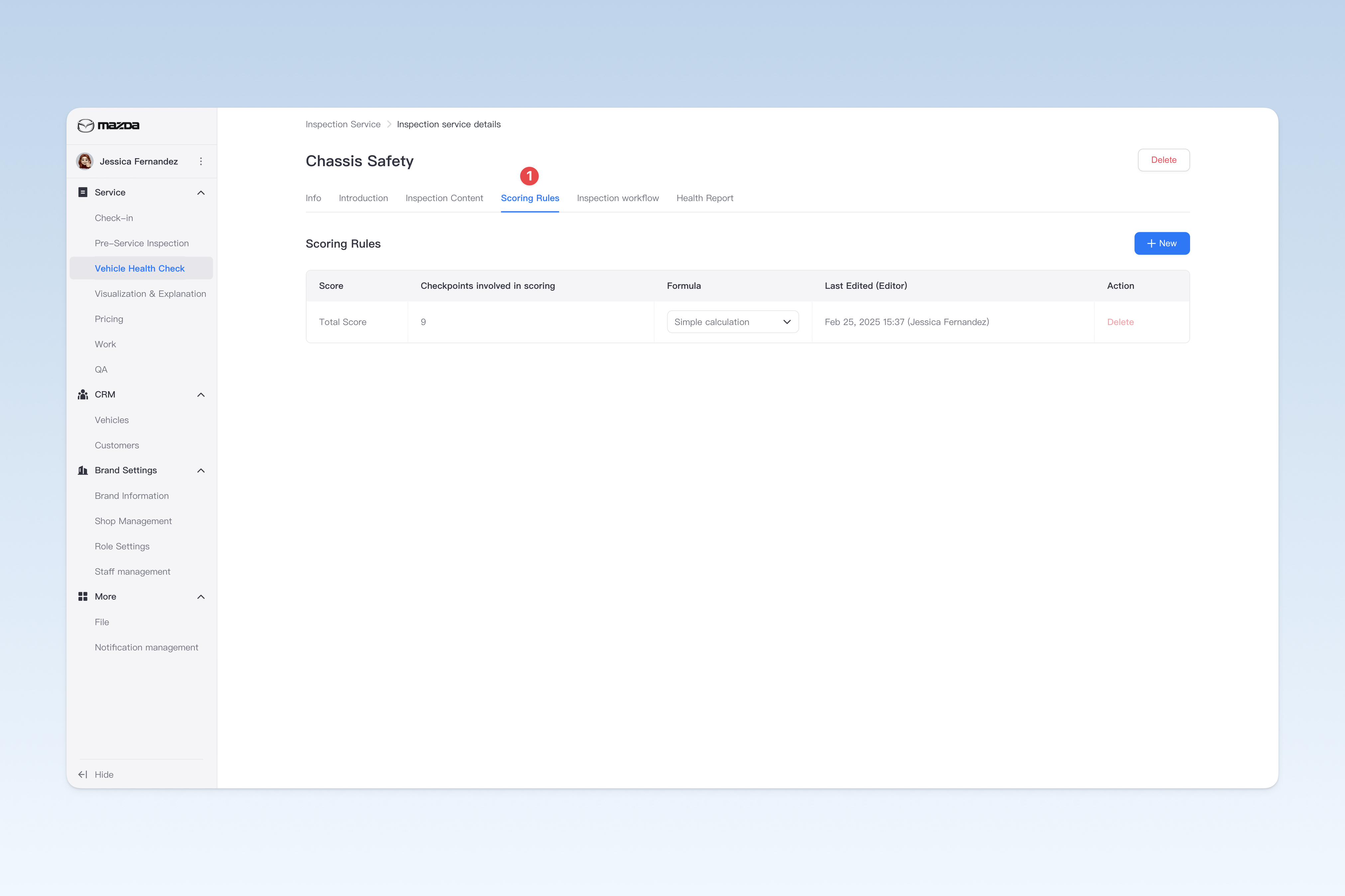The height and width of the screenshot is (896, 1345).
Task: Open Role Settings
Action: pos(122,546)
